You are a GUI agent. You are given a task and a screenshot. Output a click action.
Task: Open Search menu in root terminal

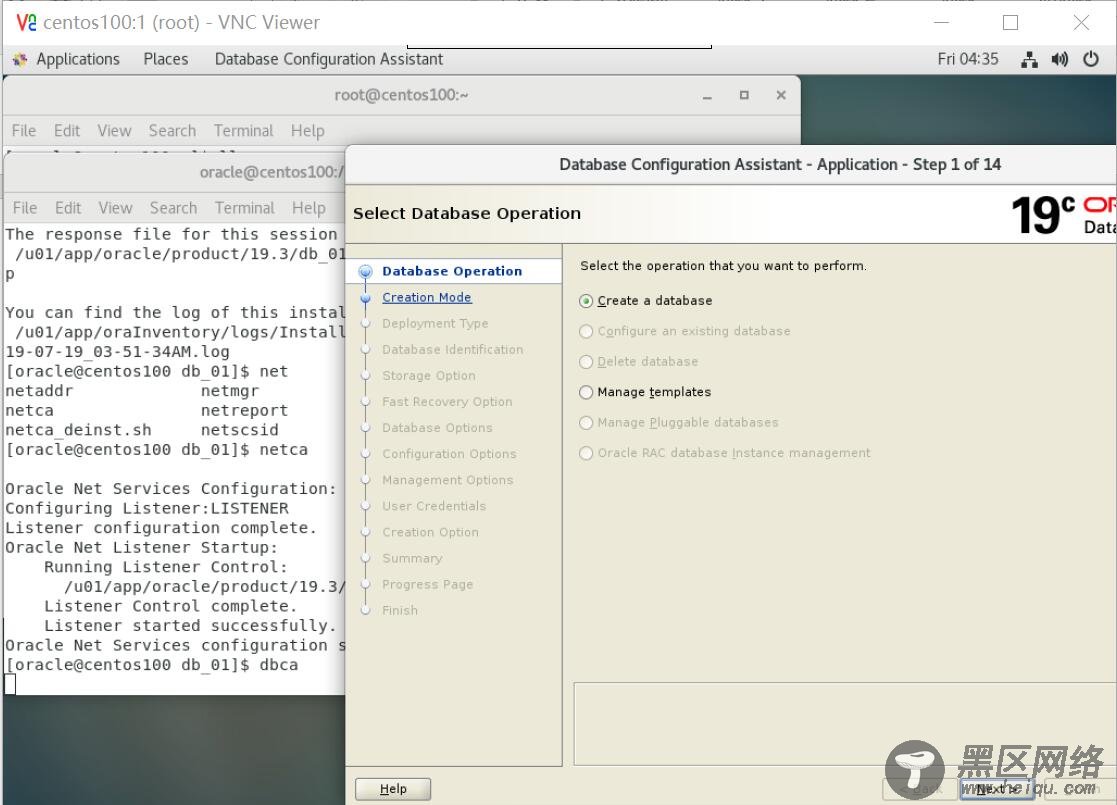pos(172,131)
